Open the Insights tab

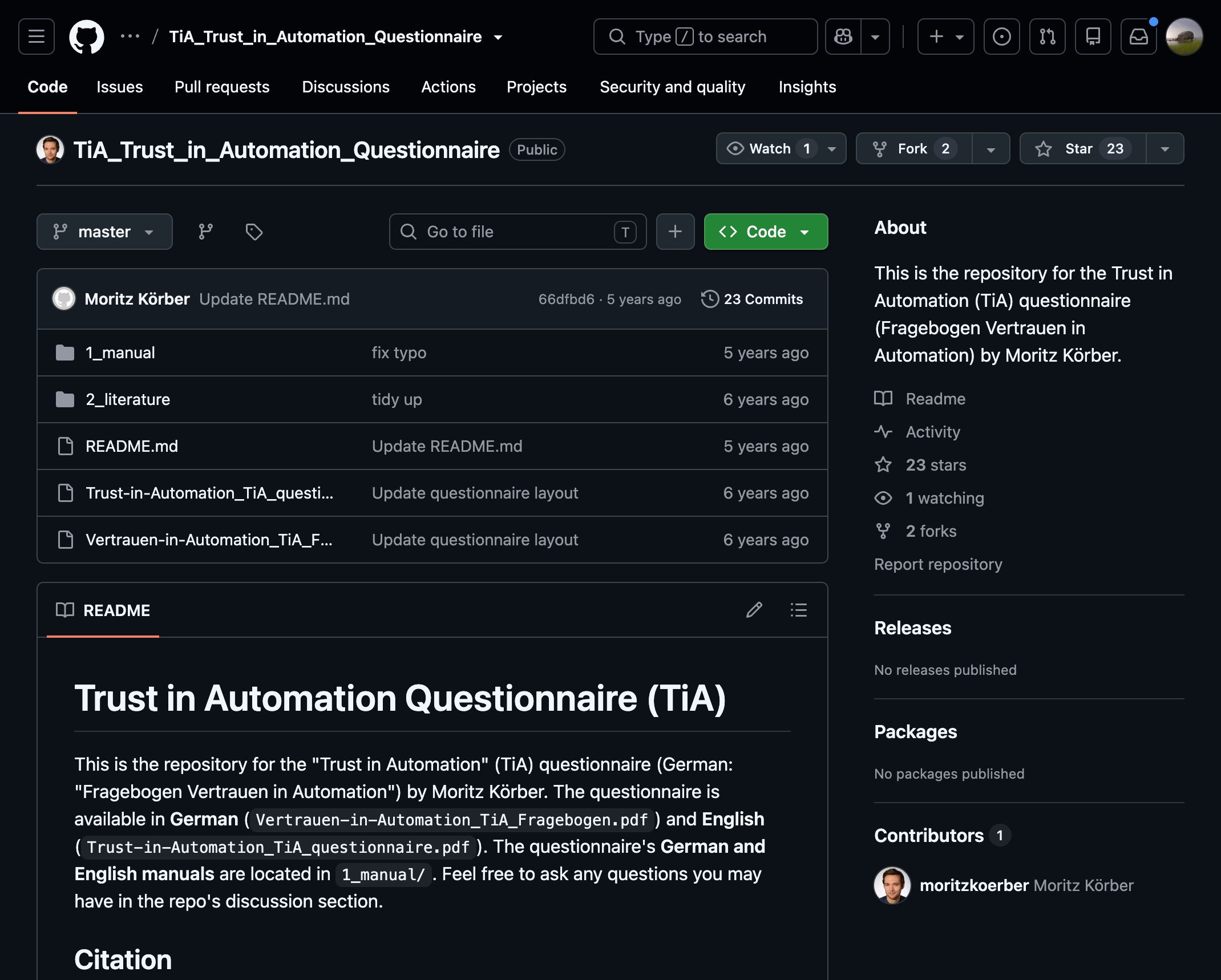tap(807, 87)
